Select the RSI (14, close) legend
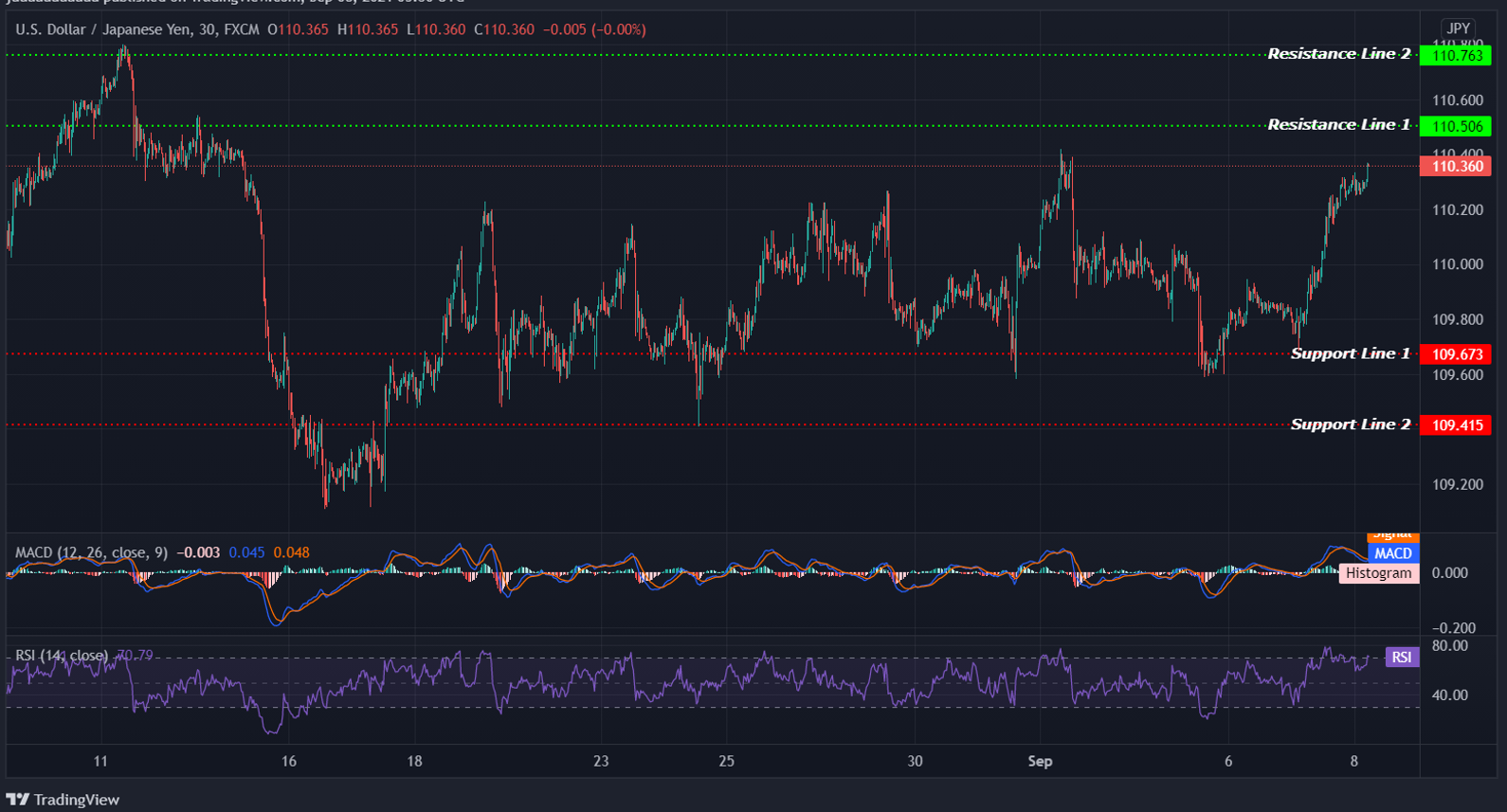 tap(62, 656)
